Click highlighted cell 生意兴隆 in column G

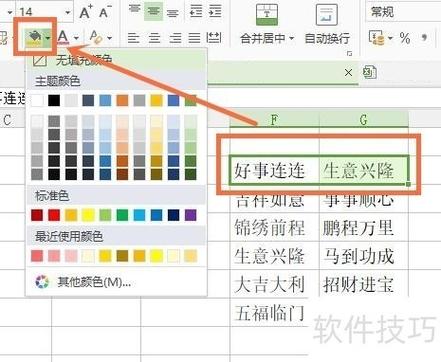tap(364, 170)
